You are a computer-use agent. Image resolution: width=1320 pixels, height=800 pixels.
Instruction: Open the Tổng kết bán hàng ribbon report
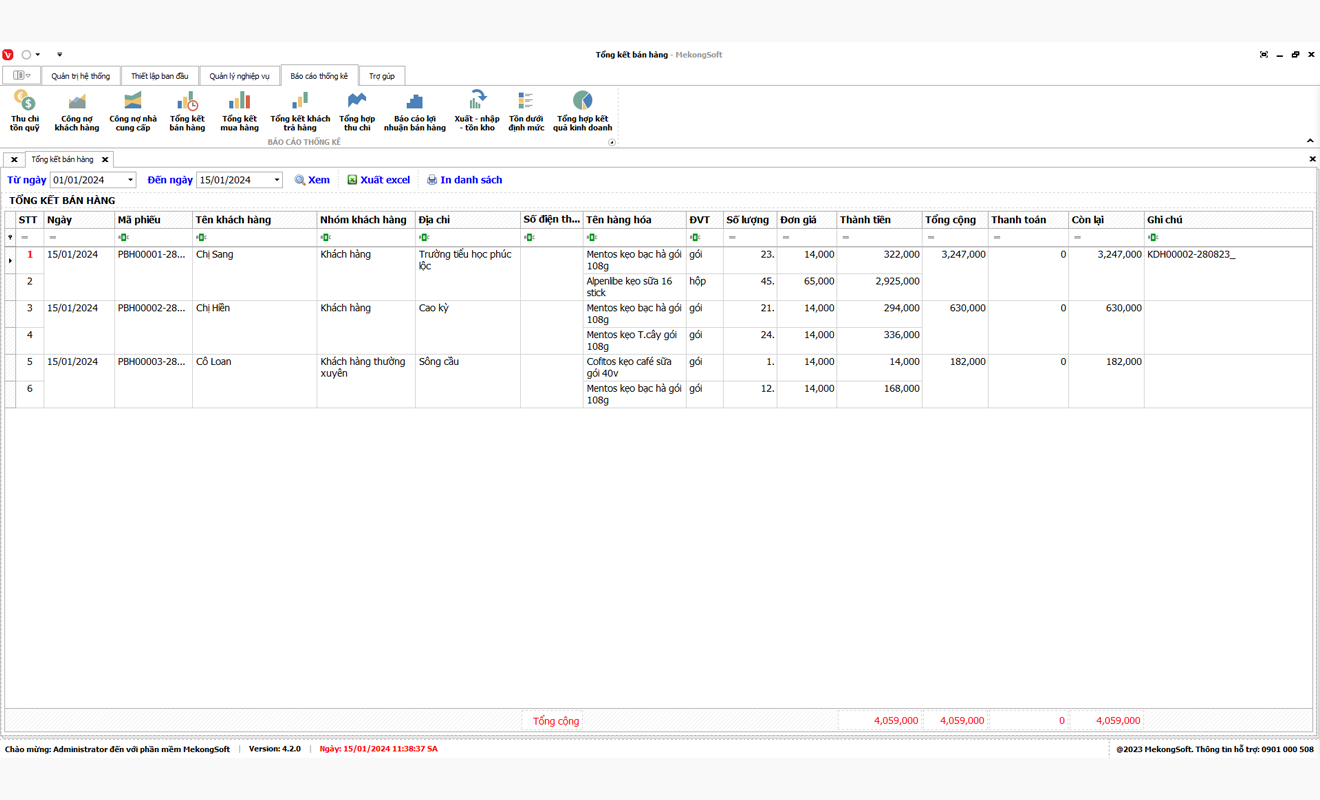[x=187, y=111]
